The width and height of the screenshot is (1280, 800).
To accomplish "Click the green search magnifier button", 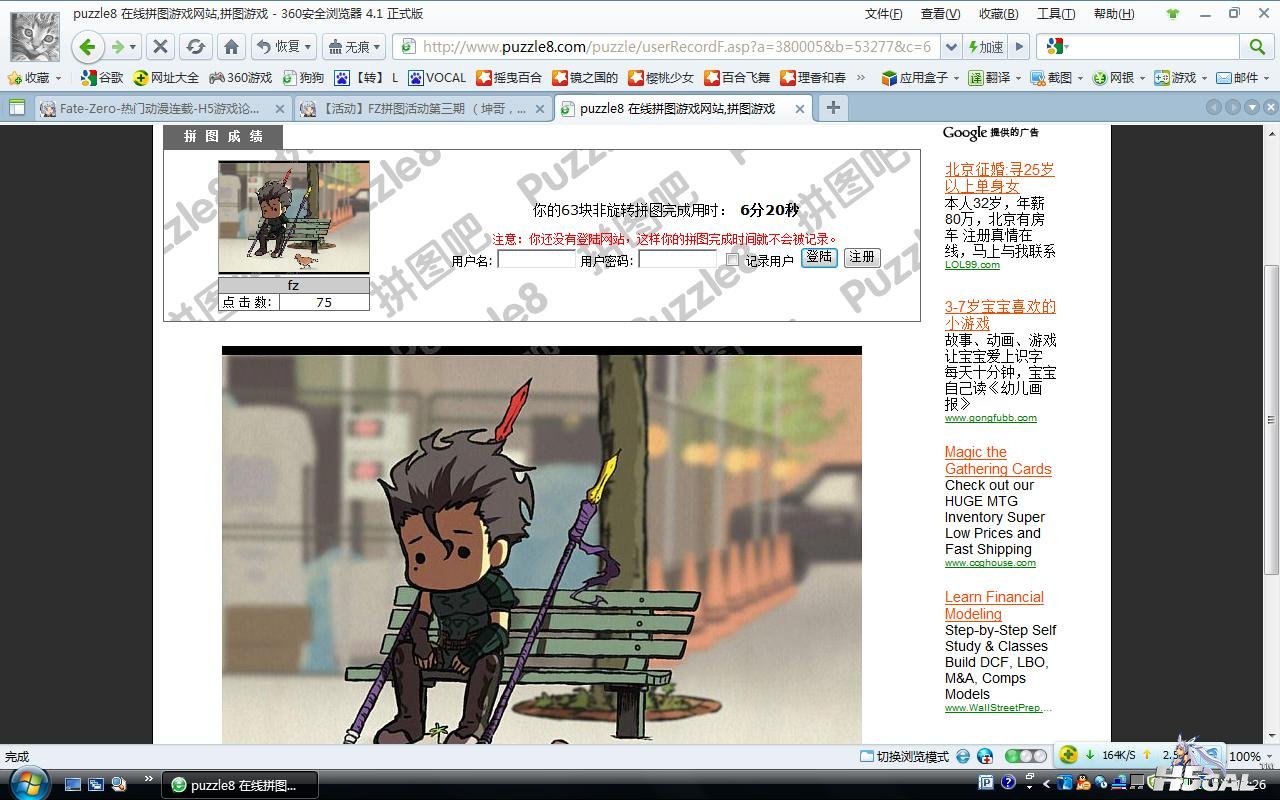I will coord(1256,47).
